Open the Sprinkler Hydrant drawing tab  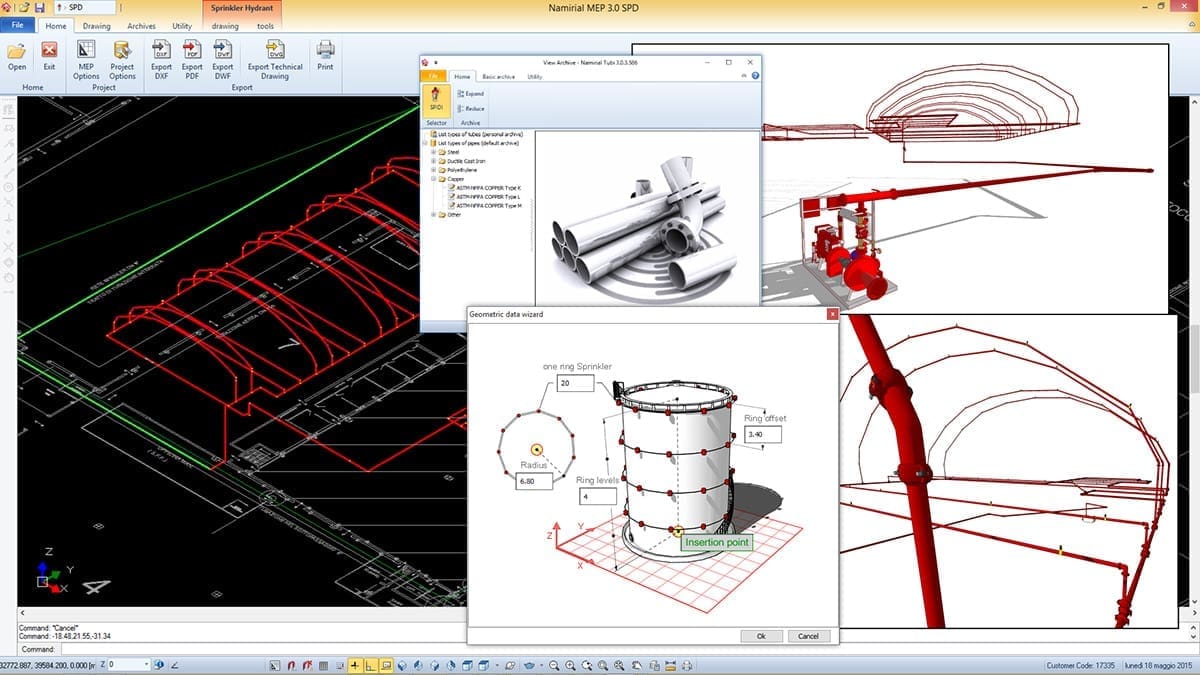coord(225,26)
